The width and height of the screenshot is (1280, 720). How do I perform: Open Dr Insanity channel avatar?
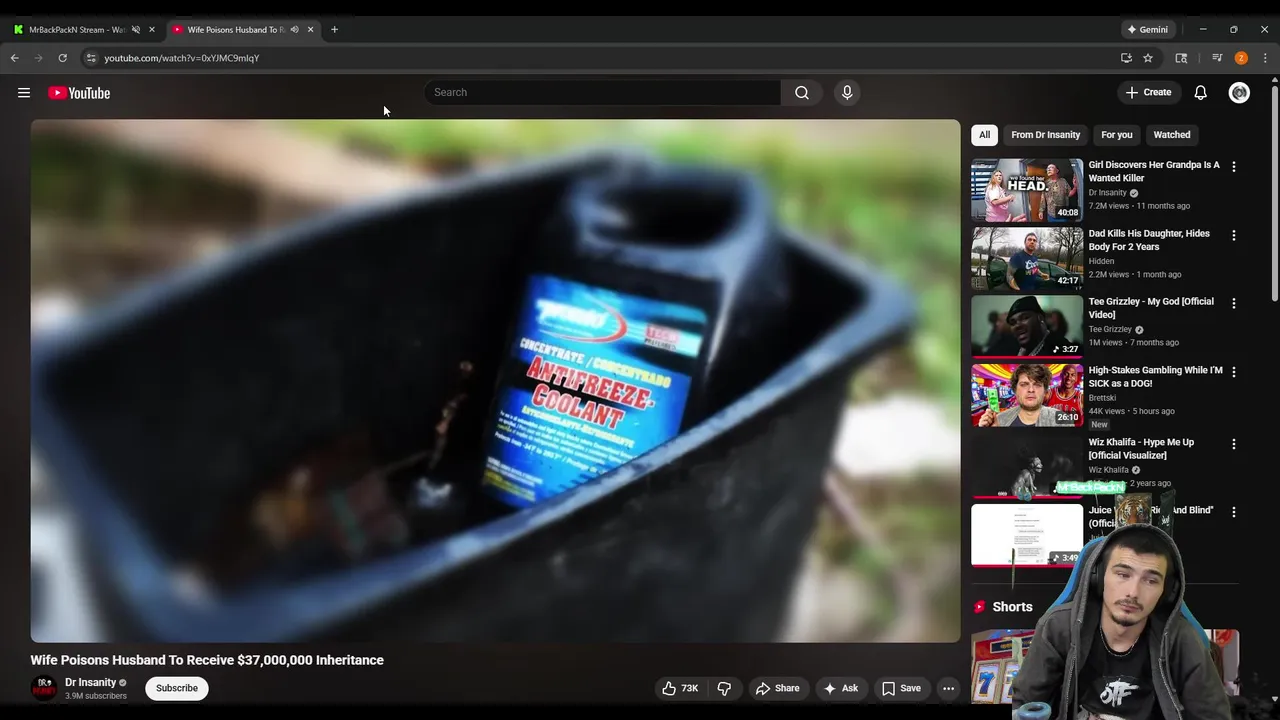click(x=44, y=688)
